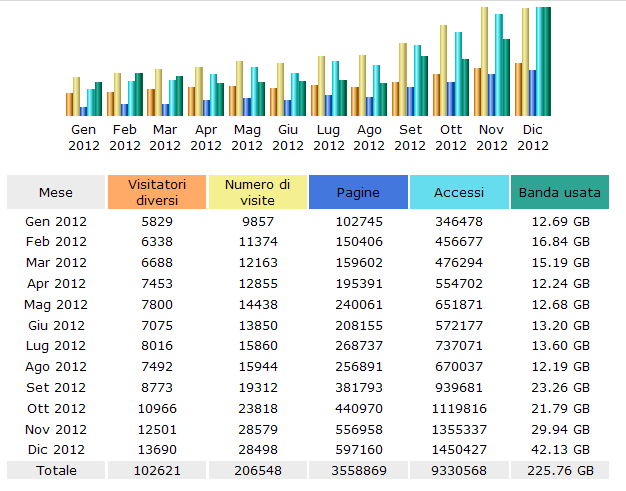Click the Totale row label
Viewport: 626px width, 491px height.
[x=56, y=471]
